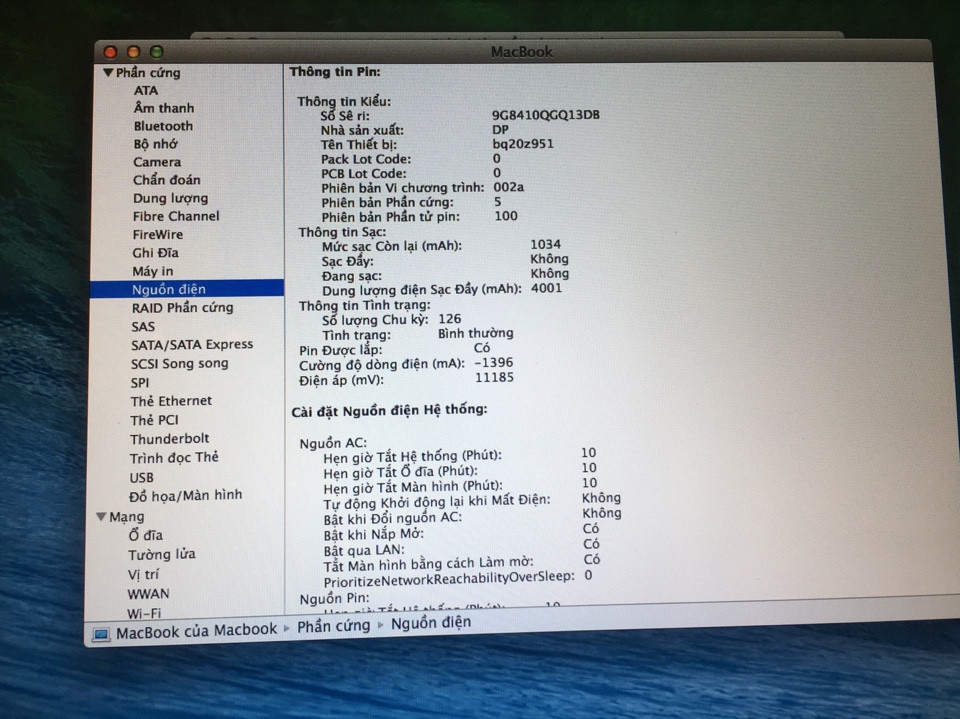Select Bluetooth in the sidebar
The height and width of the screenshot is (719, 960).
[163, 126]
